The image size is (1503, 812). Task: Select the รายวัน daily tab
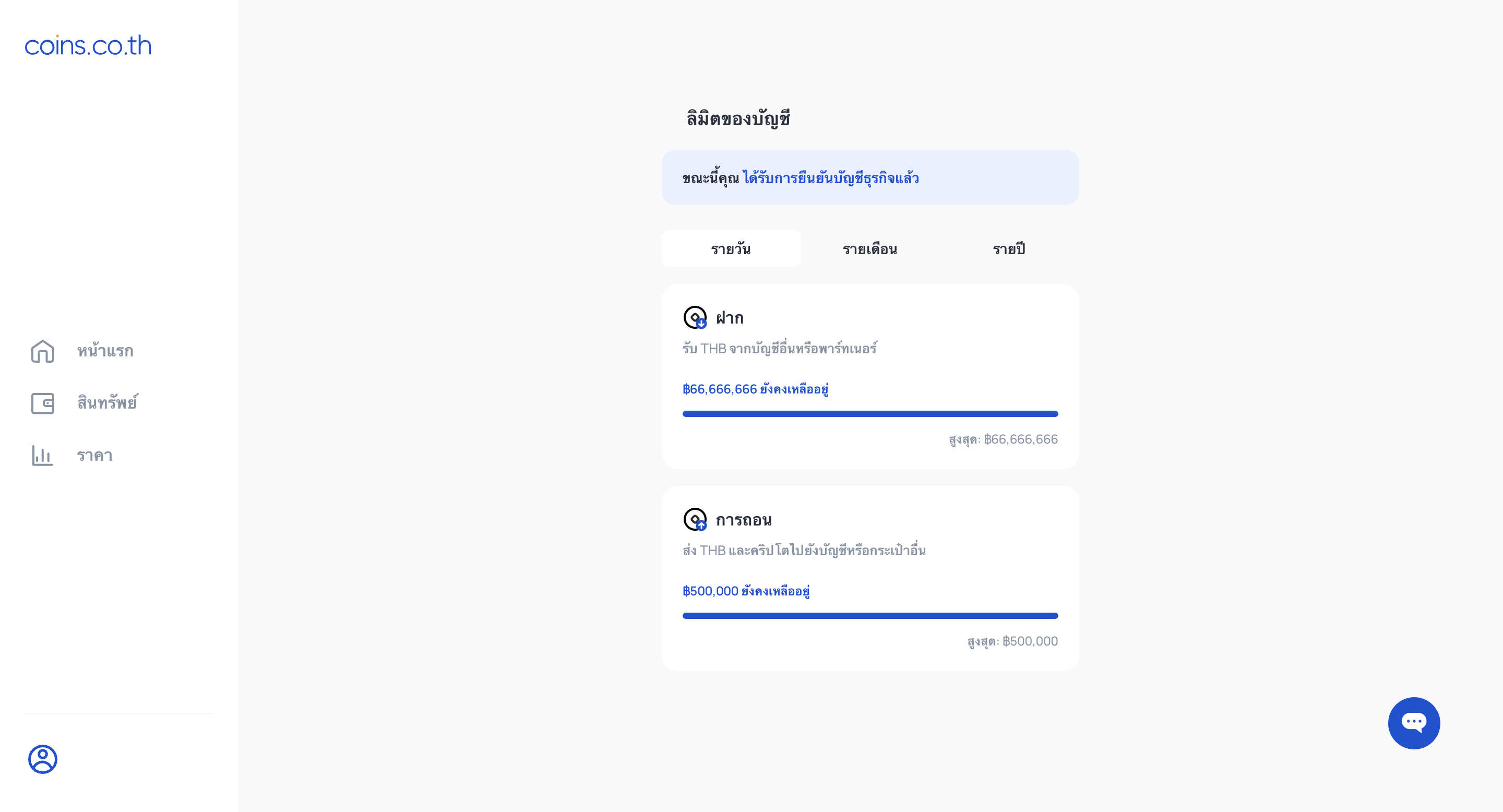(731, 248)
